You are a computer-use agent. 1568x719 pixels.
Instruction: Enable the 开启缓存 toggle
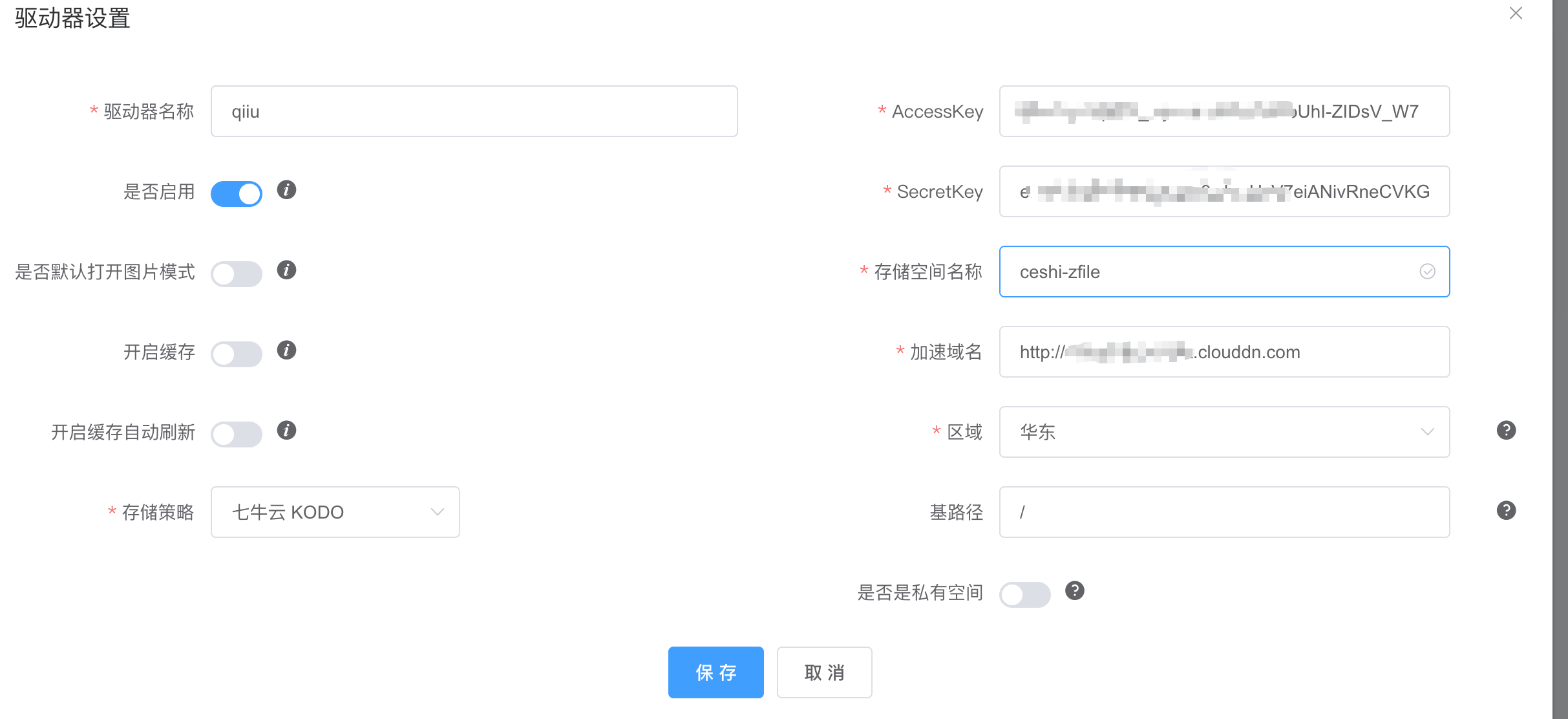tap(237, 354)
